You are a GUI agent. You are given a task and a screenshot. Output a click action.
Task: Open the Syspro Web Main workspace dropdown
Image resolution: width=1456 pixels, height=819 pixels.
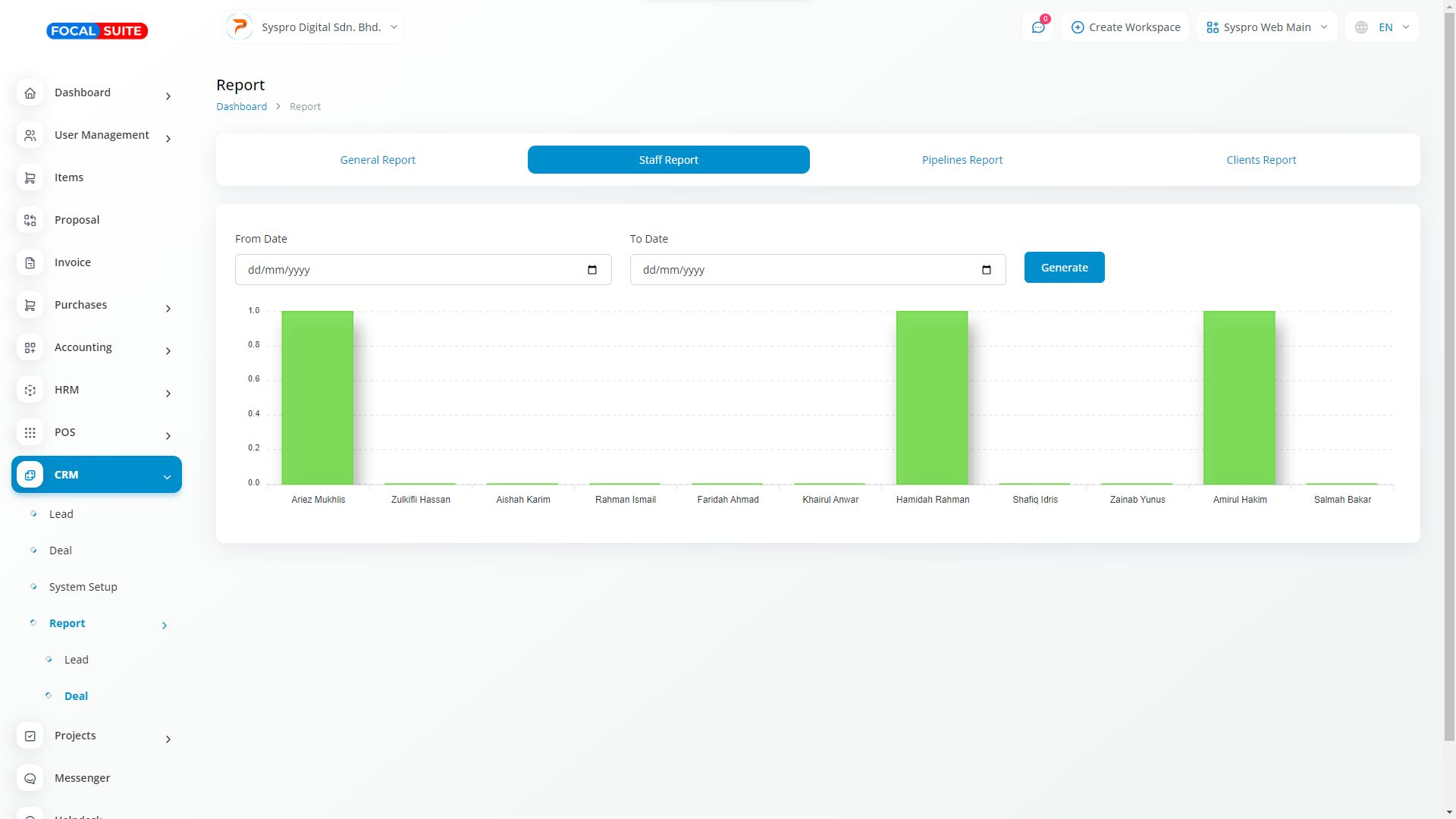coord(1266,27)
